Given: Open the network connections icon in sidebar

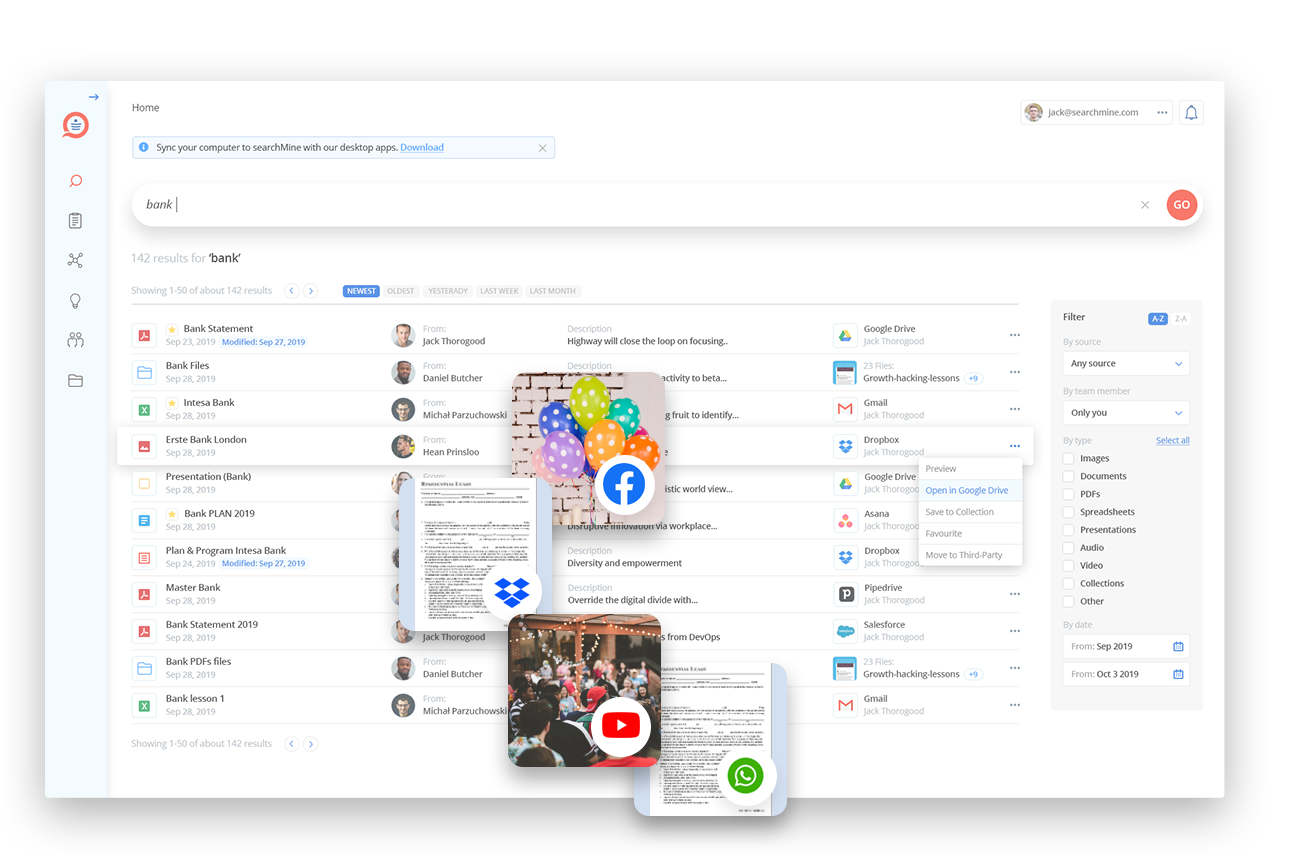Looking at the screenshot, I should pos(75,260).
